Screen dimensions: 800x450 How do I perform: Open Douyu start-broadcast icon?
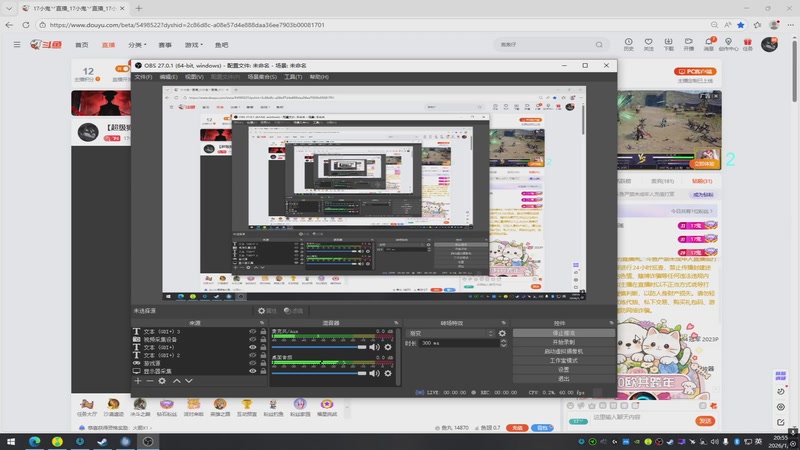[x=689, y=44]
